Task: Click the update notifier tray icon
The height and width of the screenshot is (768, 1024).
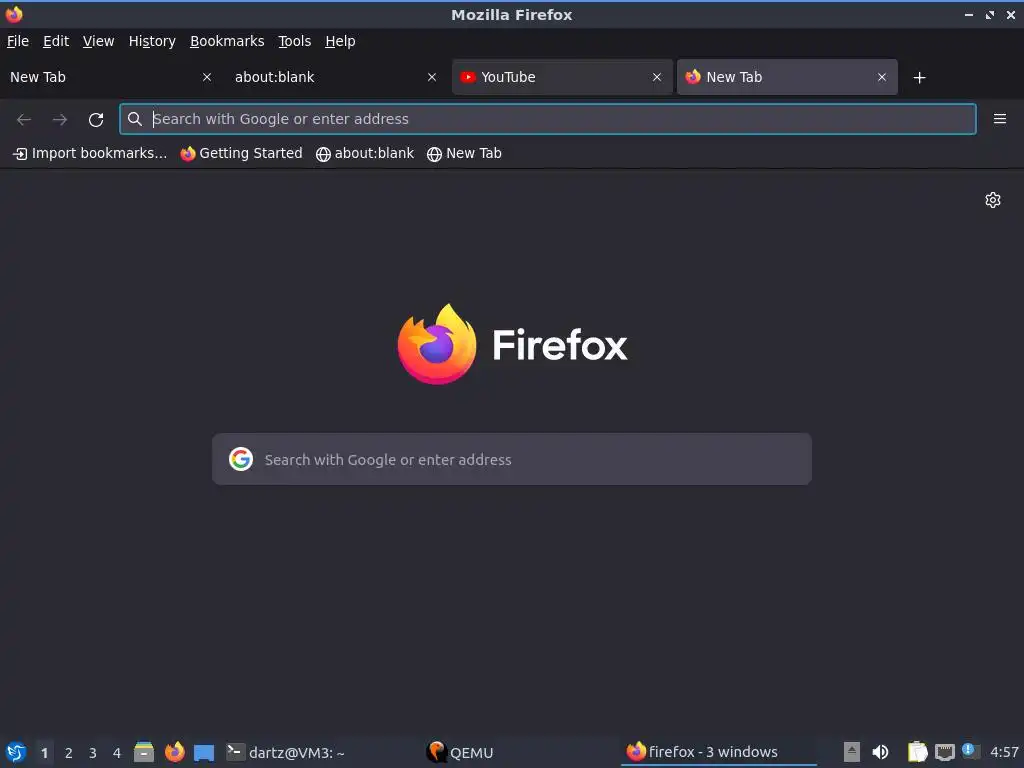Action: 970,752
